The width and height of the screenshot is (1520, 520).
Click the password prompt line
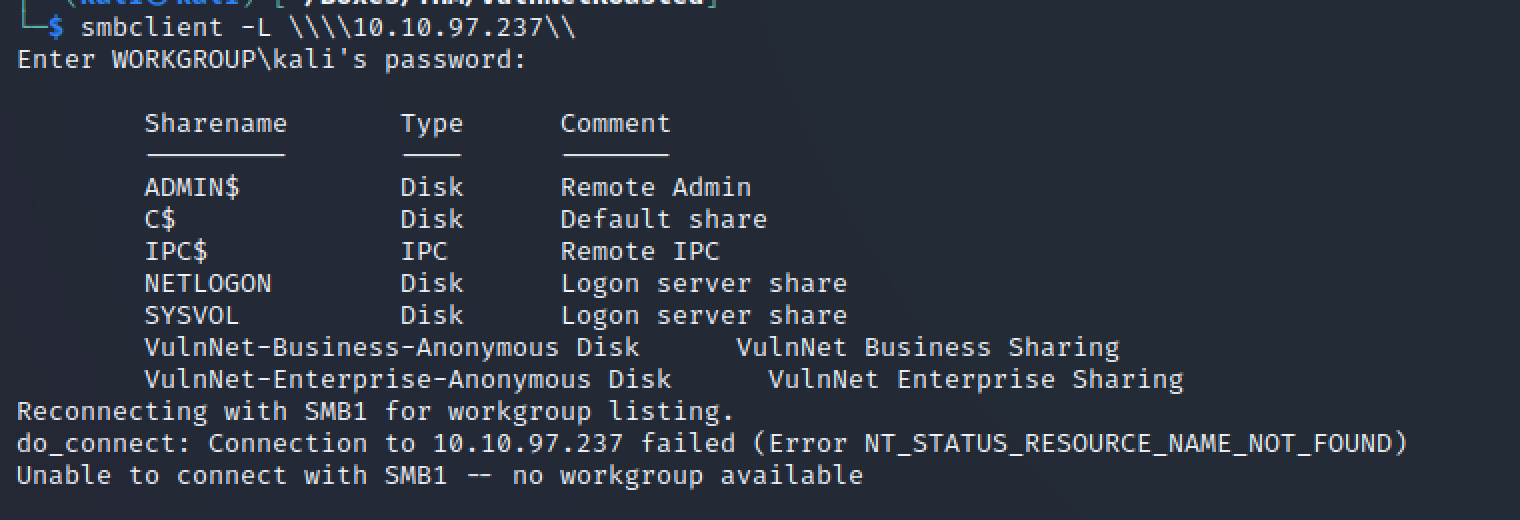[x=272, y=60]
